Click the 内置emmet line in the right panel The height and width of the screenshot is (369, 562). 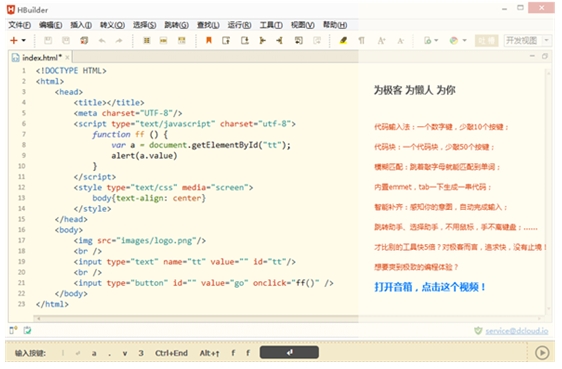click(x=433, y=187)
